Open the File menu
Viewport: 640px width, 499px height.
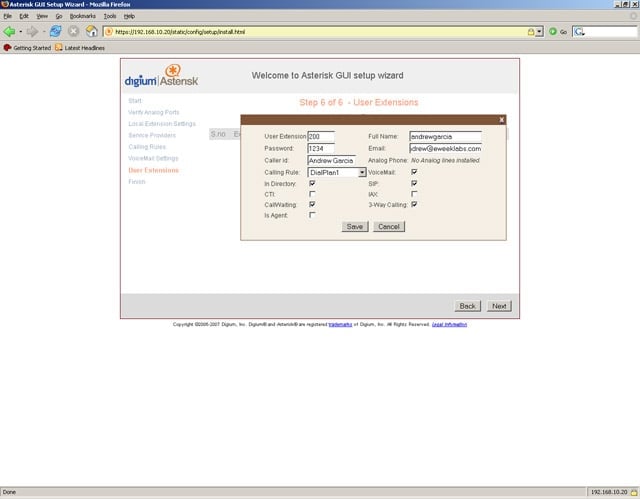(8, 16)
